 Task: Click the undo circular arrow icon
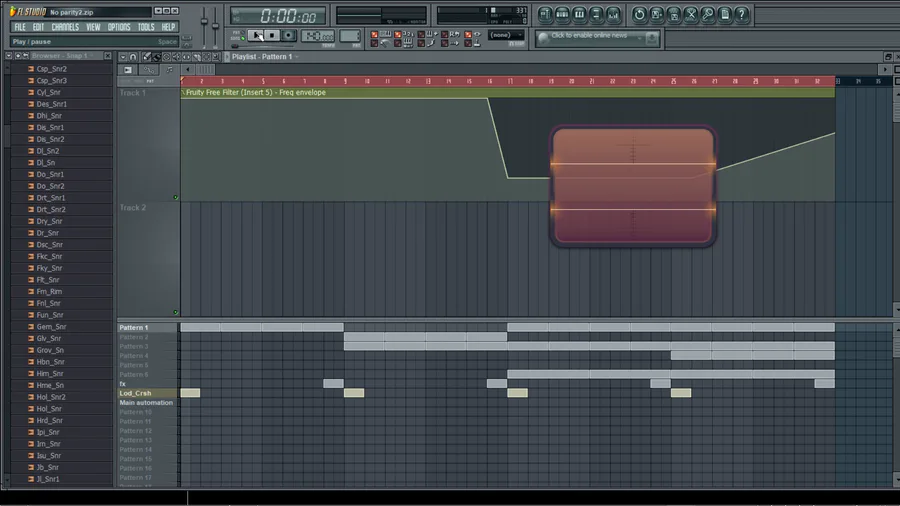[x=639, y=14]
